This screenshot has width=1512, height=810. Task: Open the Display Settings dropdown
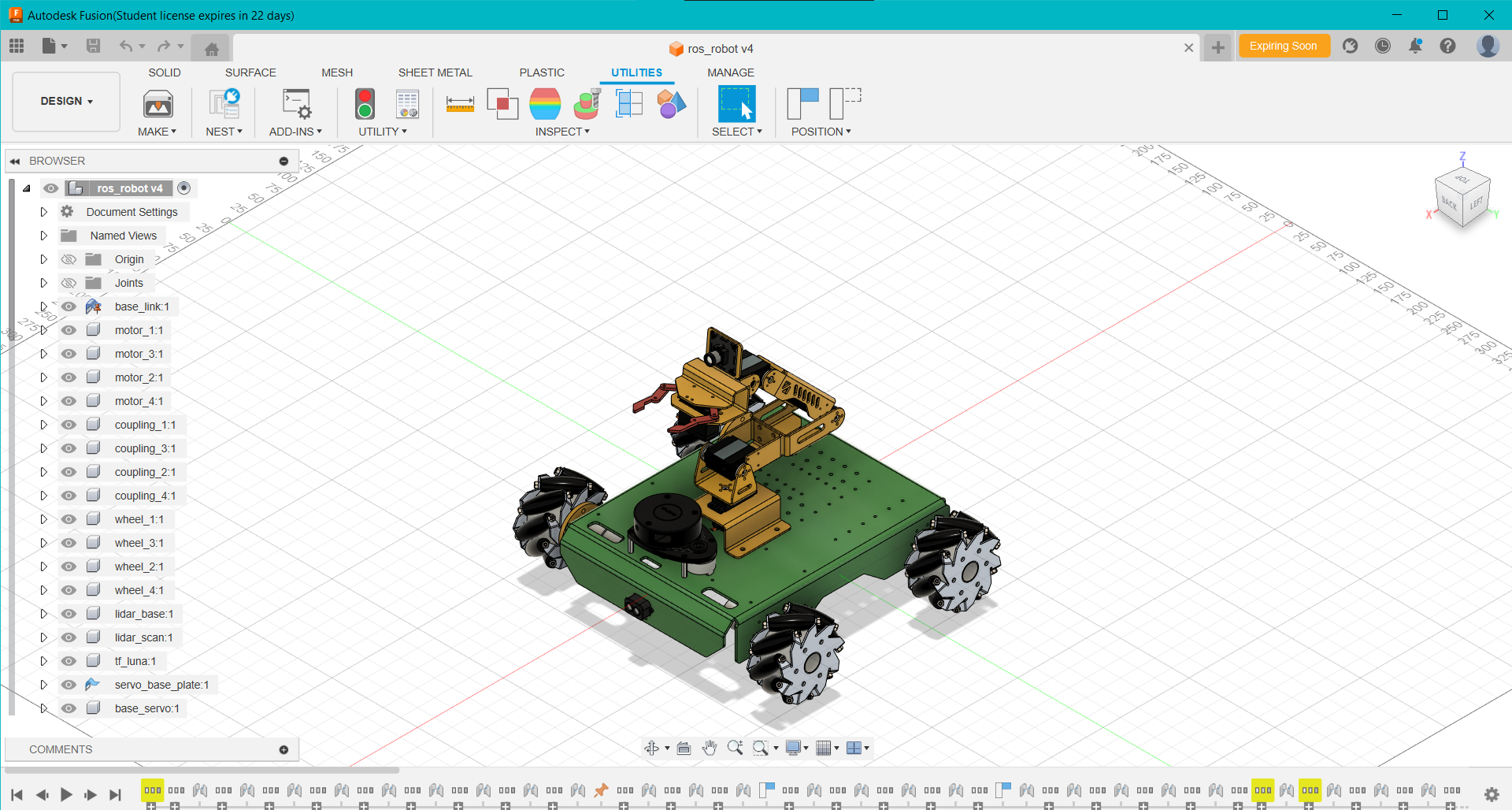[796, 748]
